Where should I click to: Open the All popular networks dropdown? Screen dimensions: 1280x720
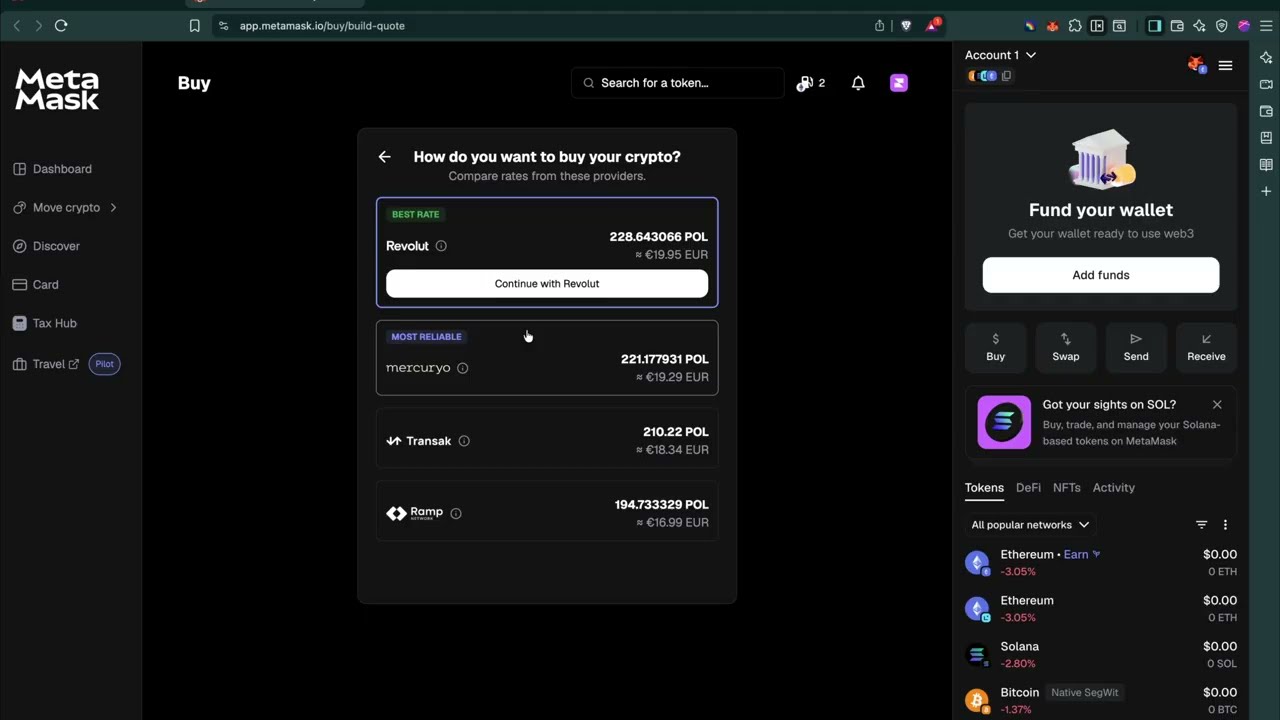[x=1029, y=525]
